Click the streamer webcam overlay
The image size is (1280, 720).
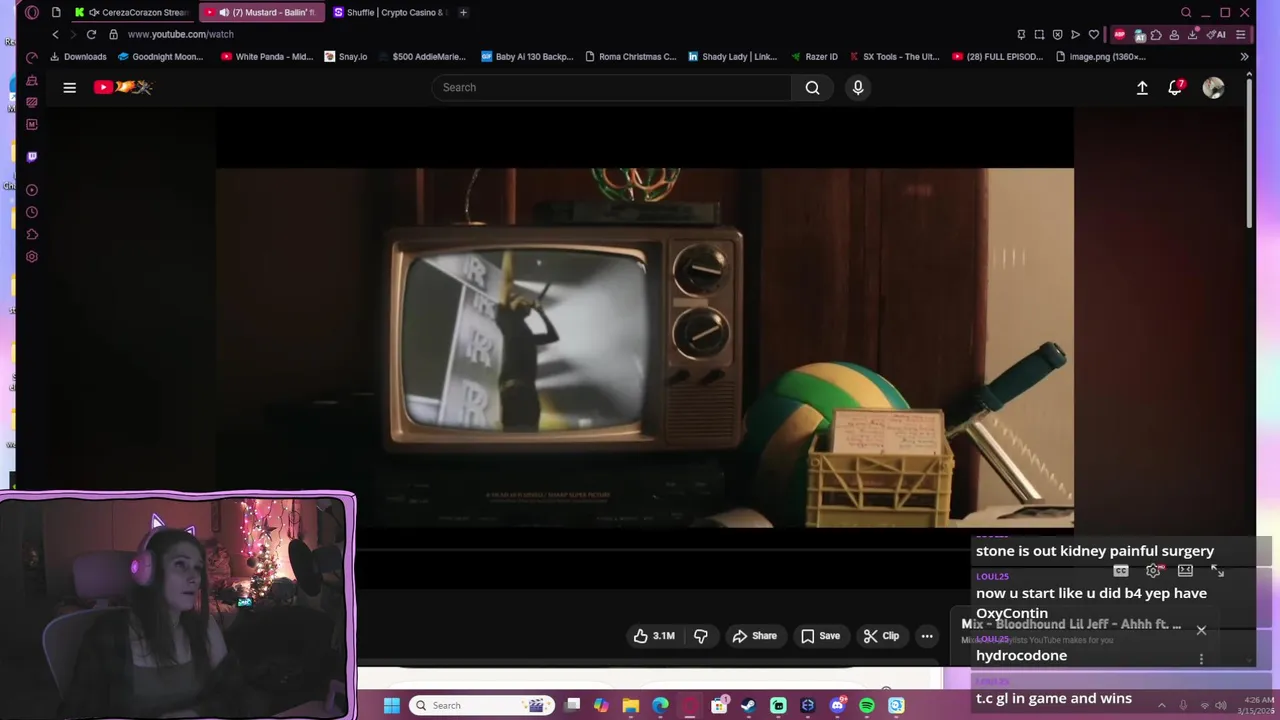(x=178, y=606)
